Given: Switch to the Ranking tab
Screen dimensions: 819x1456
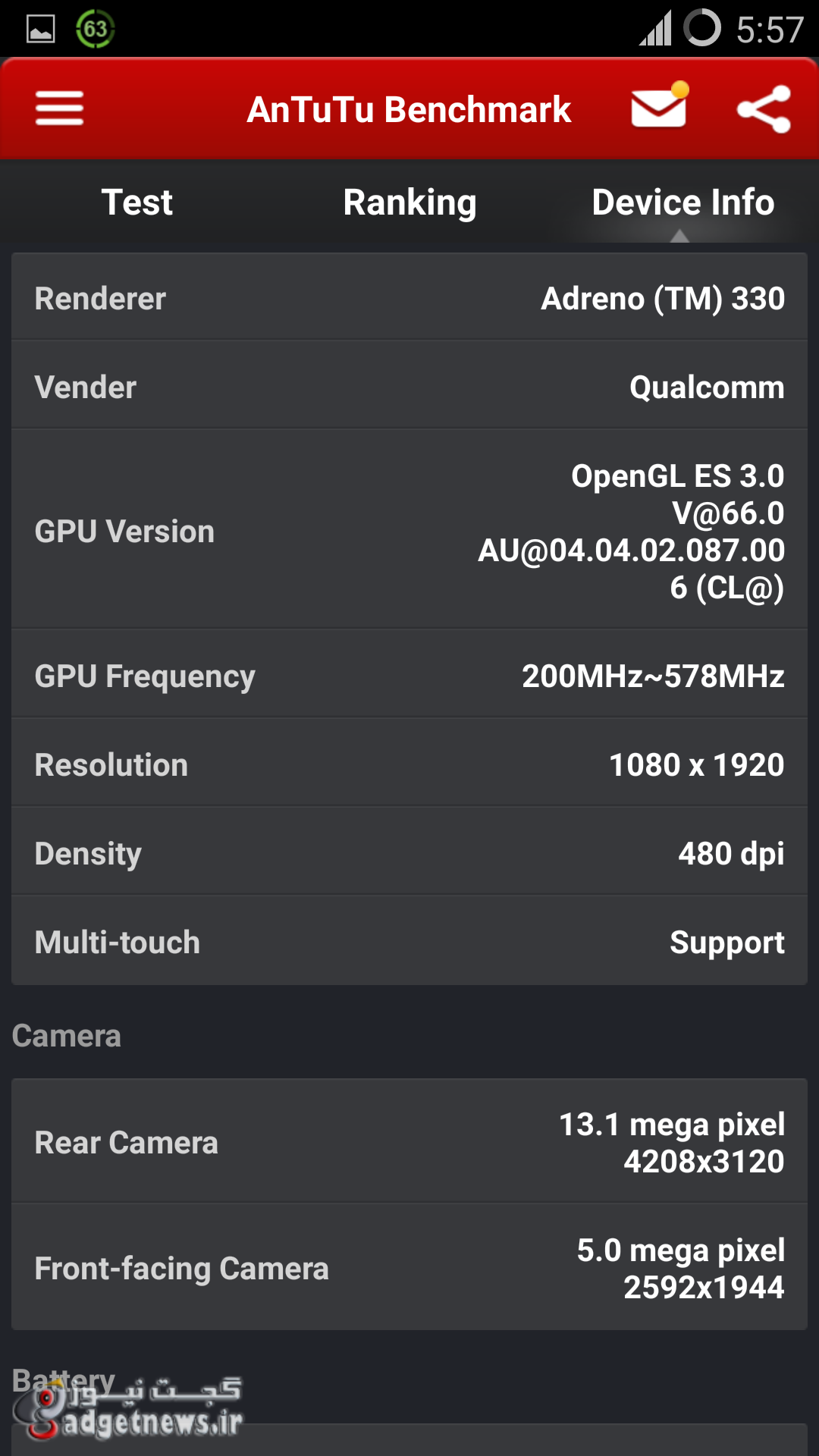Looking at the screenshot, I should (x=409, y=202).
